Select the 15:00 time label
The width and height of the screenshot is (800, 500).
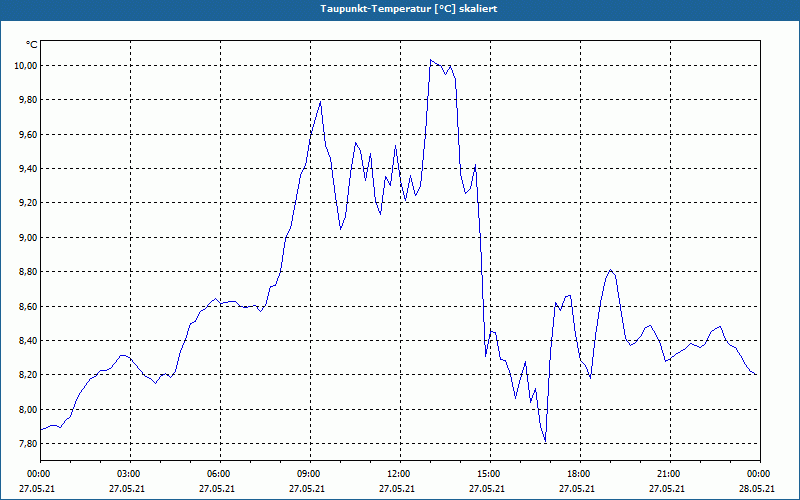pyautogui.click(x=490, y=474)
